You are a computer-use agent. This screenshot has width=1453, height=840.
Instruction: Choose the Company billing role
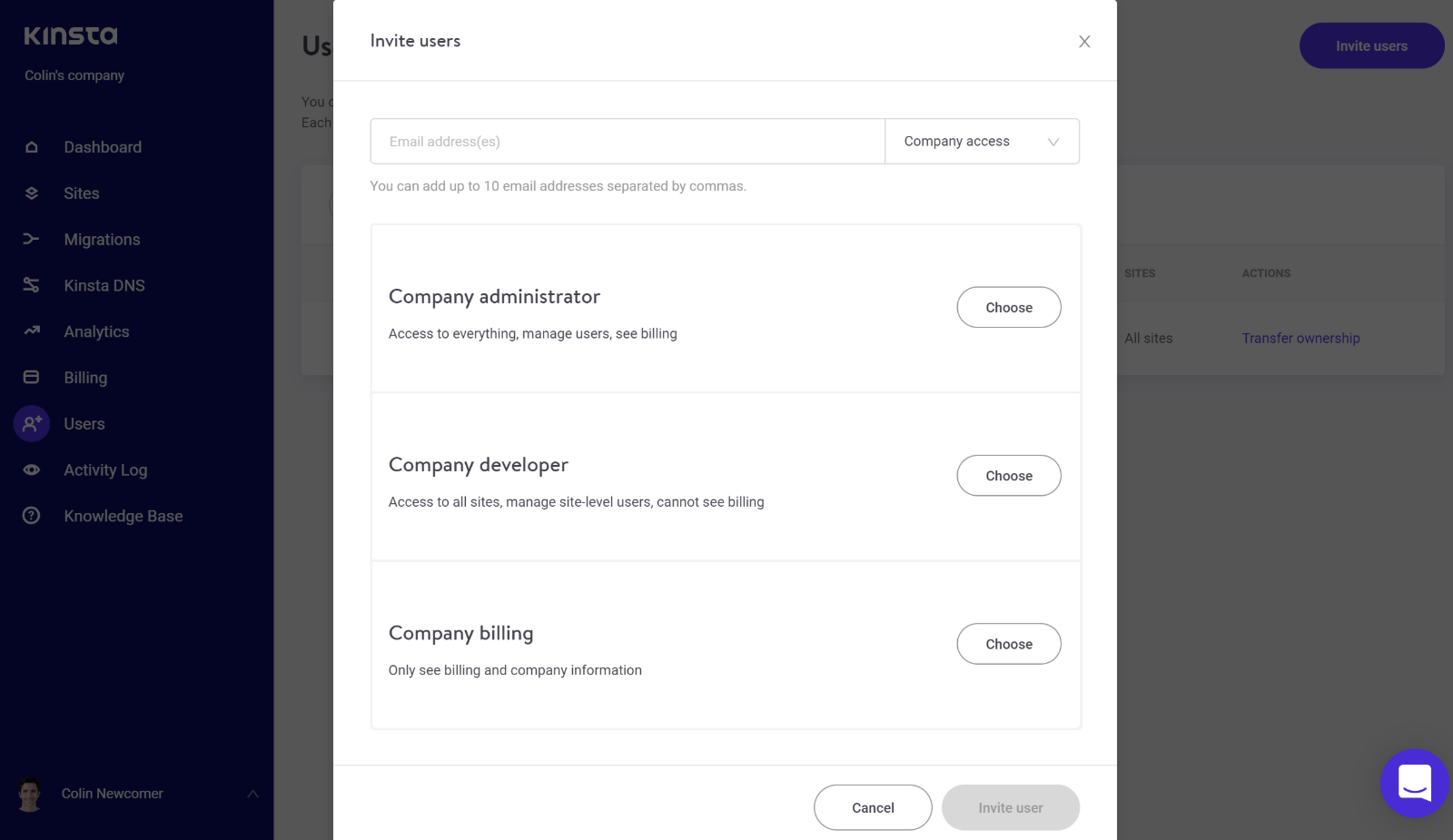point(1009,644)
